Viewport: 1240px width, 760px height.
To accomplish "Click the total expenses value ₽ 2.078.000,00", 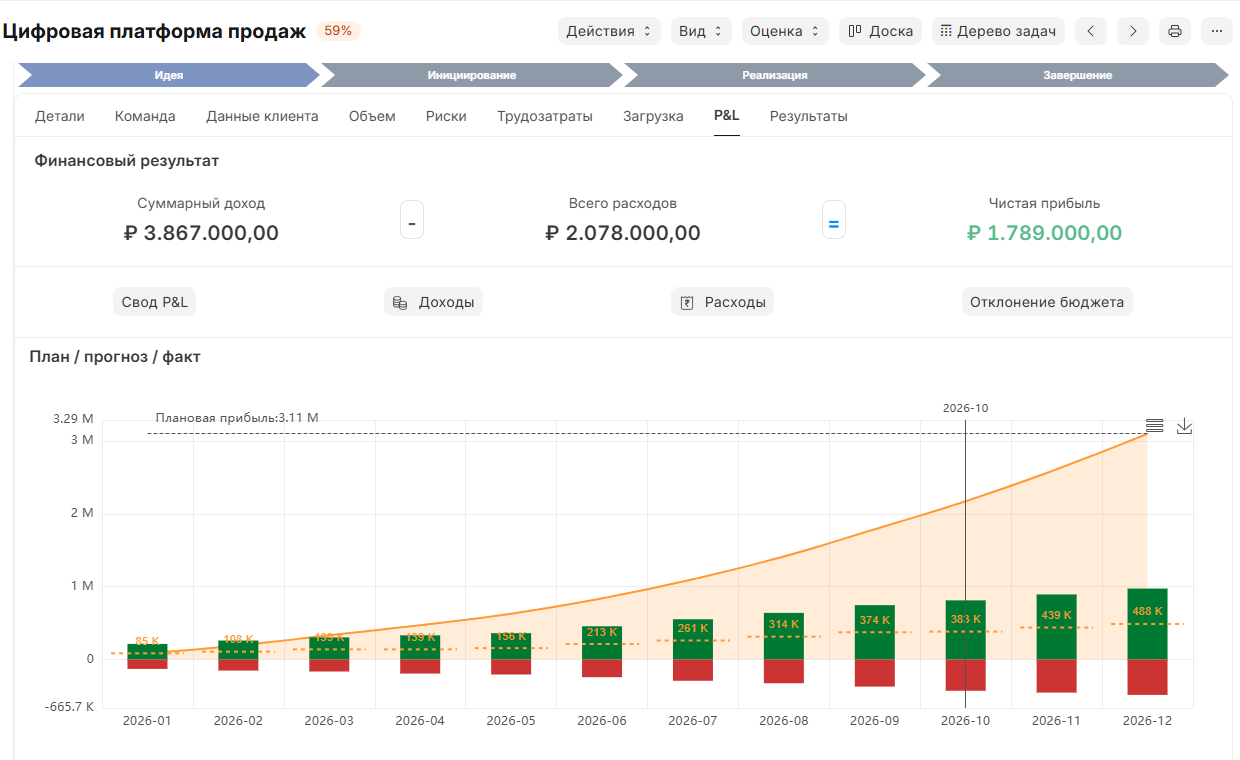I will tap(622, 233).
